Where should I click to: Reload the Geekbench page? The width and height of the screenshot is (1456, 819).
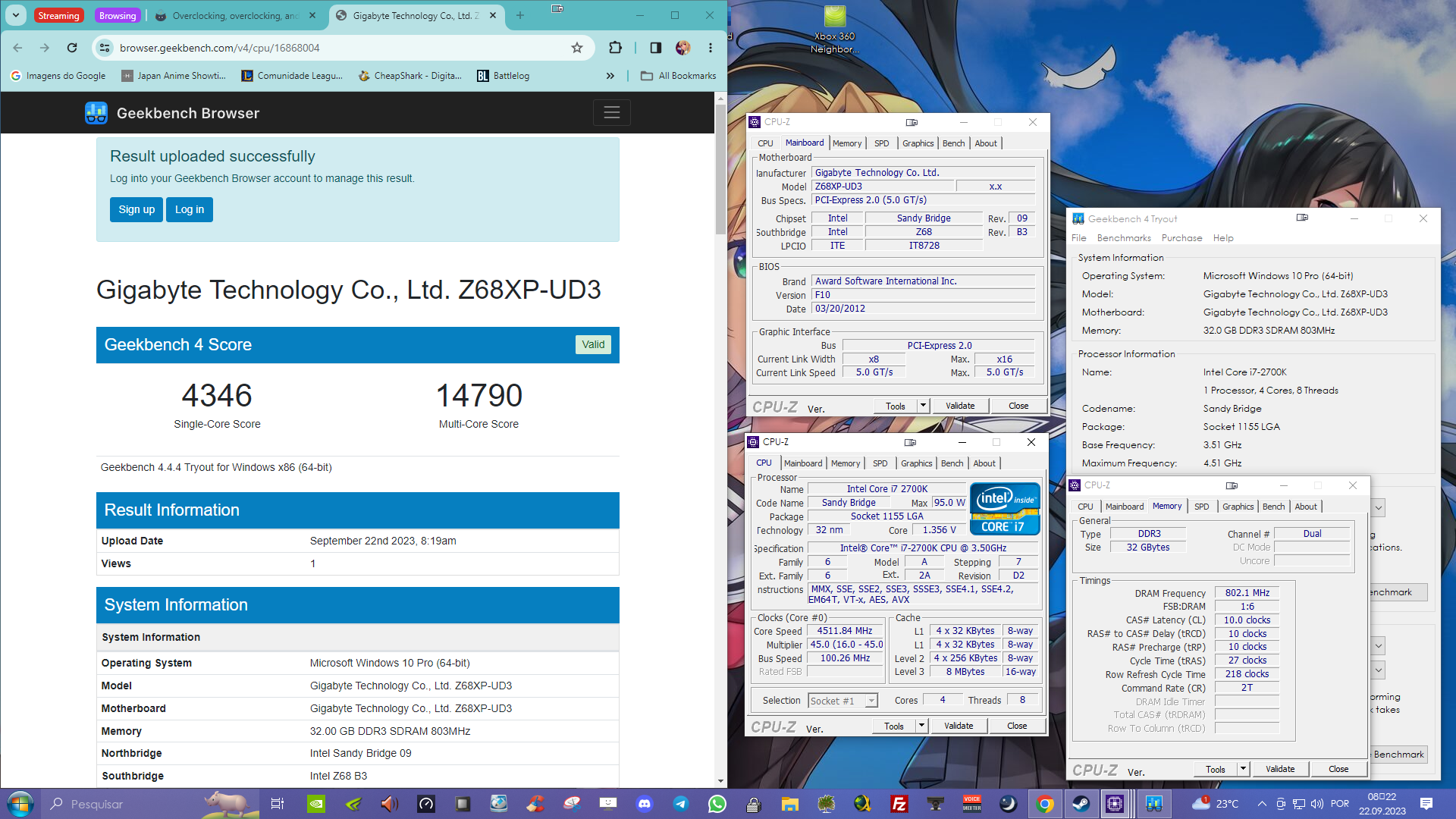(x=72, y=48)
